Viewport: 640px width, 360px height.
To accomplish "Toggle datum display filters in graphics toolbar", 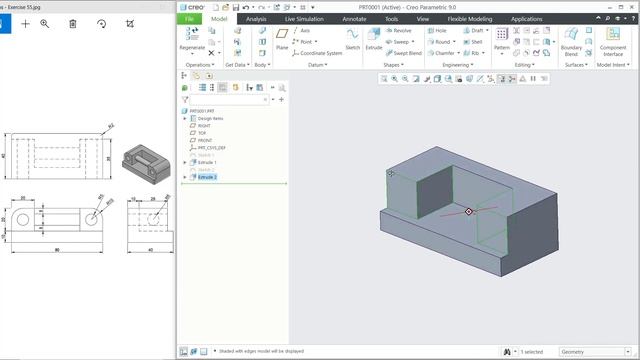I will (491, 79).
